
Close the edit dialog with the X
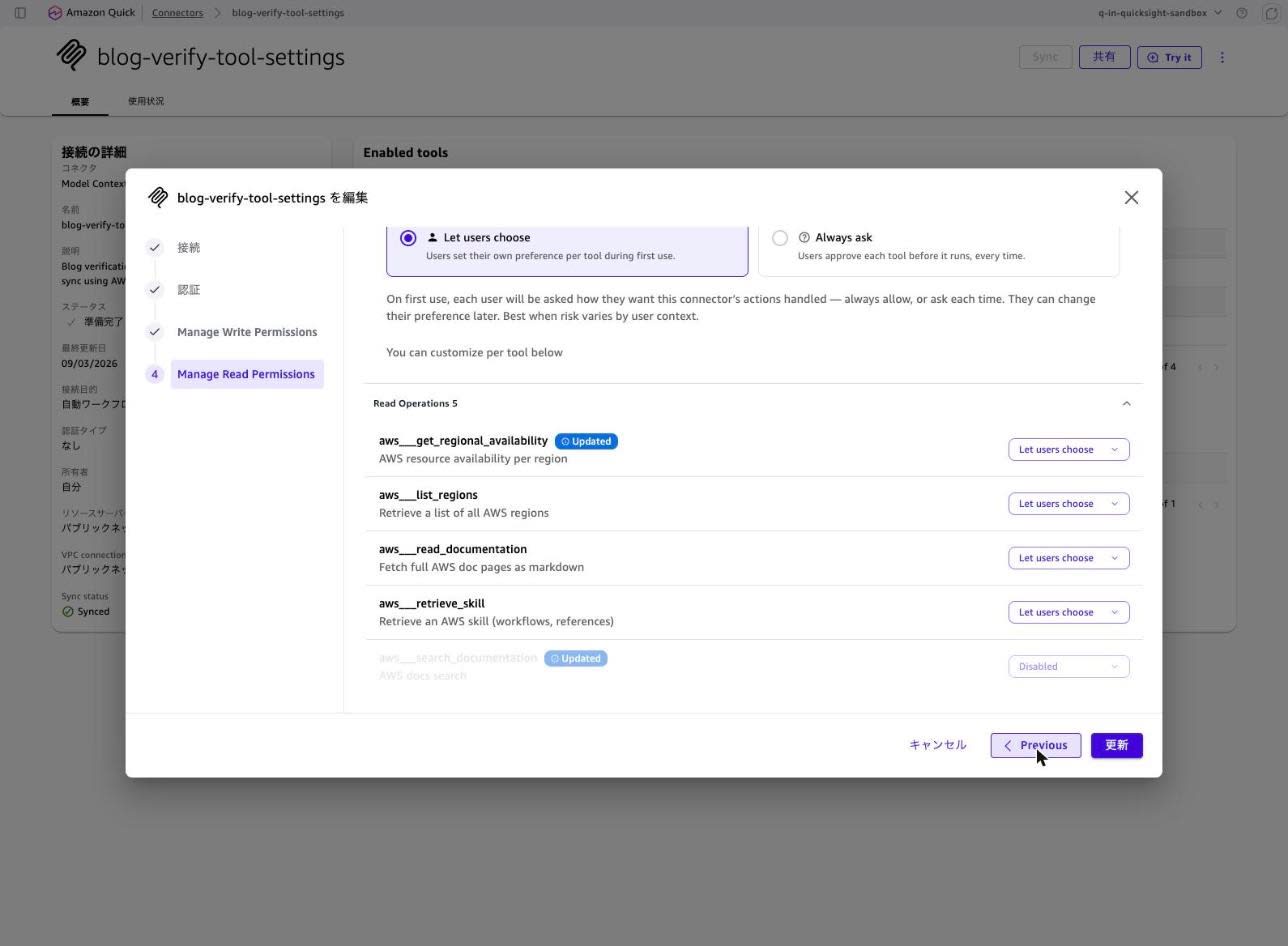pos(1131,198)
